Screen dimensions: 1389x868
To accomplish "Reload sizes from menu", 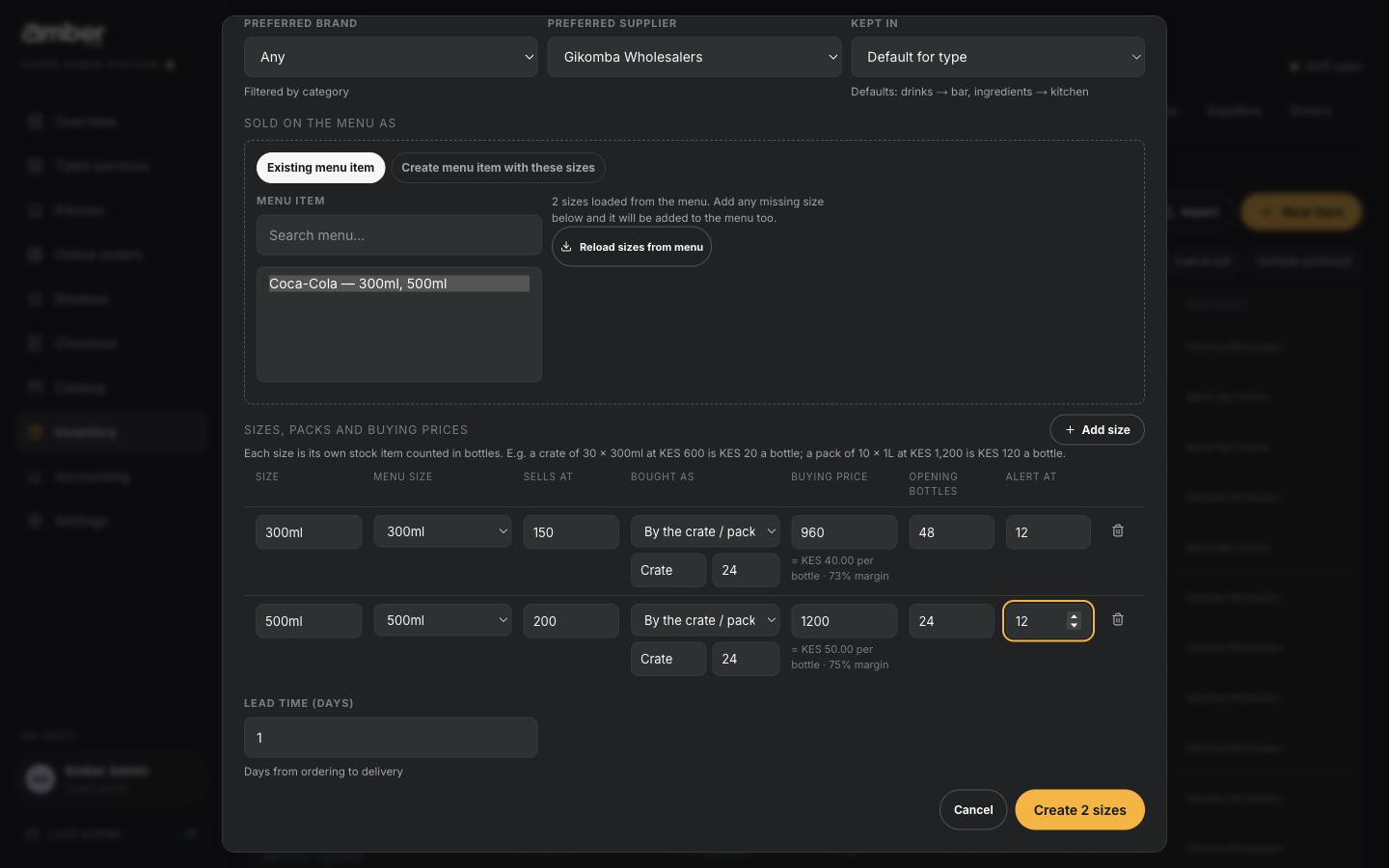I will (x=632, y=247).
